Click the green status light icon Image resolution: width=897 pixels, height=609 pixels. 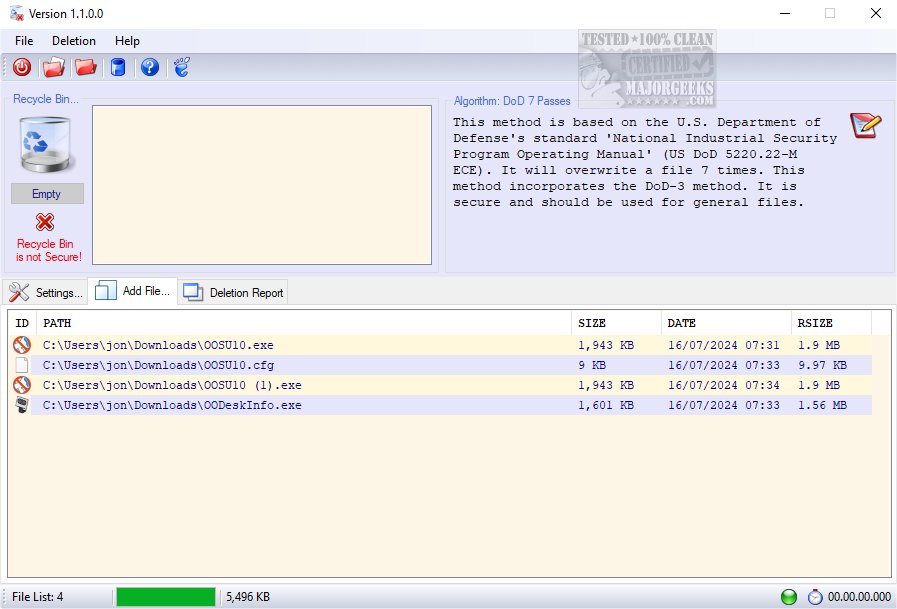click(789, 597)
